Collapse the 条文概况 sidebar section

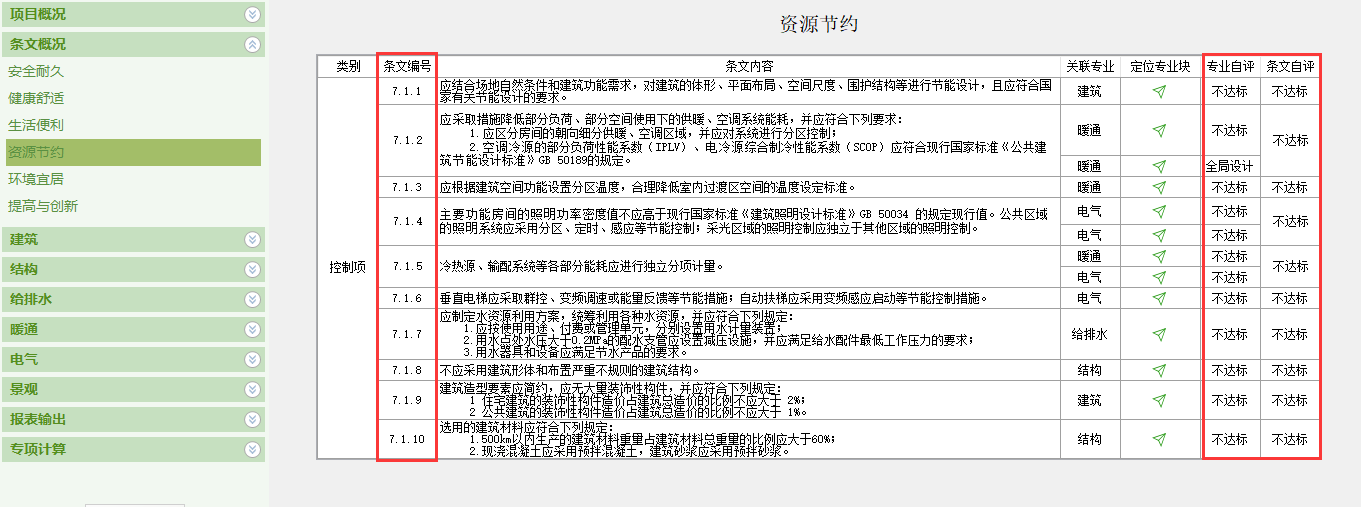252,44
